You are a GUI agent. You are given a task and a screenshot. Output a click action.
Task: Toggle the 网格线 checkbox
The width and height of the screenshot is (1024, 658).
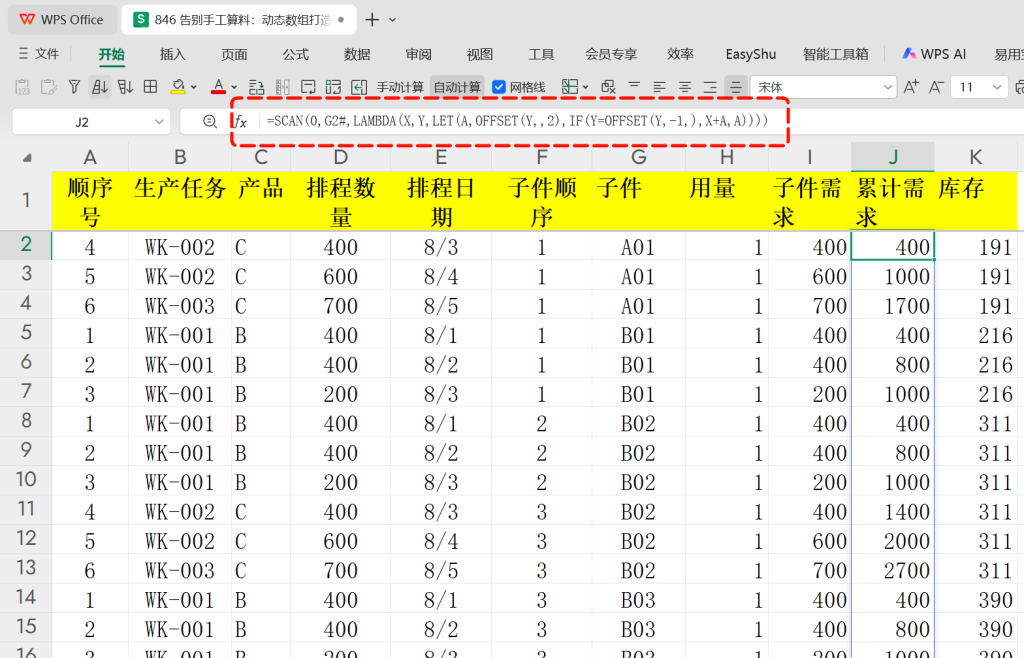(499, 87)
